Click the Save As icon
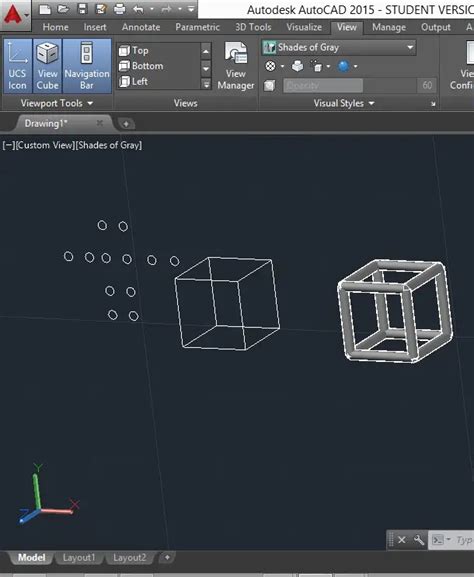The width and height of the screenshot is (474, 577). [x=101, y=9]
